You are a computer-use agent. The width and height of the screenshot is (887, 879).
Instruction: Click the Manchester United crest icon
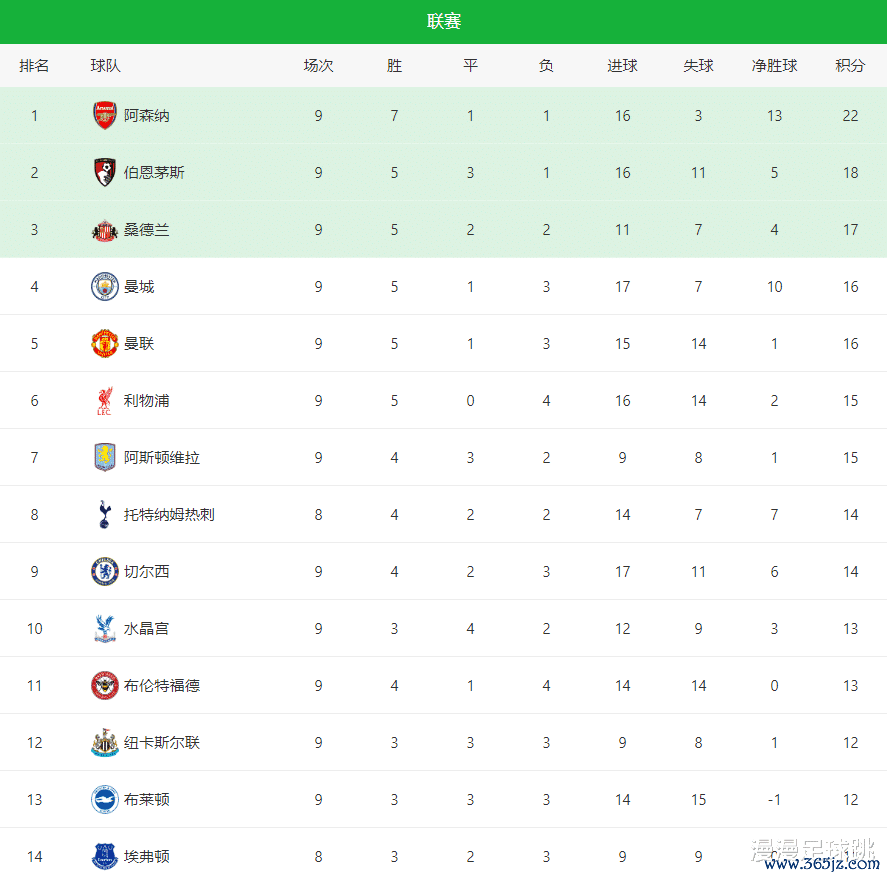104,344
